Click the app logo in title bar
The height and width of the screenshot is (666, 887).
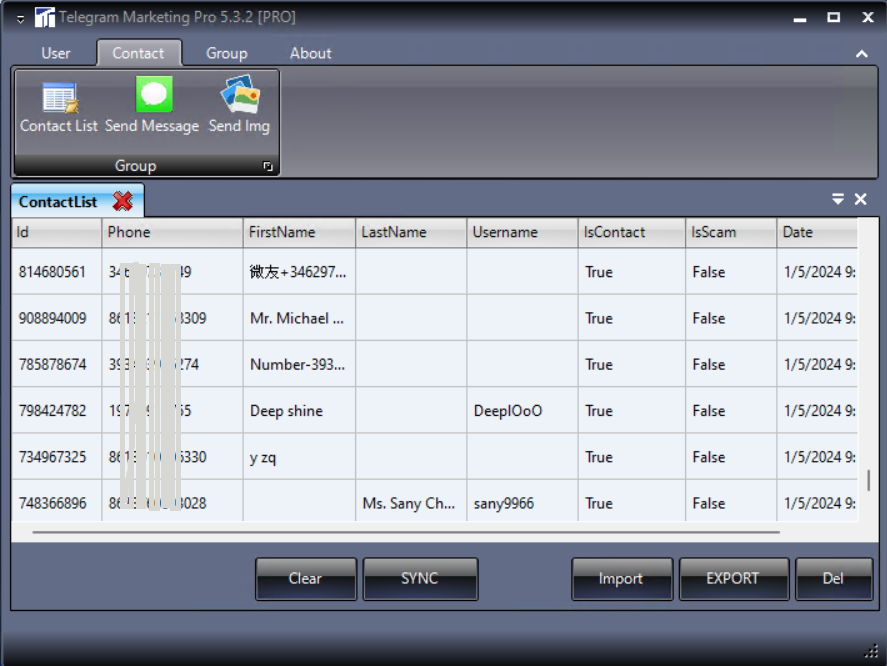(45, 17)
